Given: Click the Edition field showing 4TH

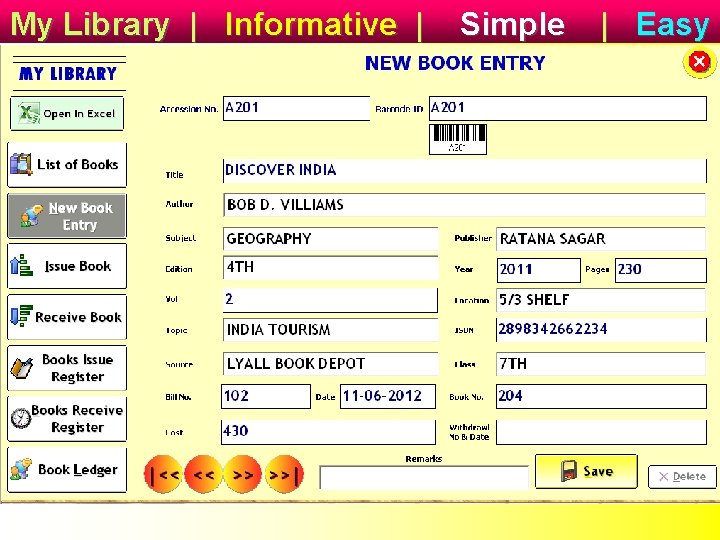Looking at the screenshot, I should (x=331, y=268).
